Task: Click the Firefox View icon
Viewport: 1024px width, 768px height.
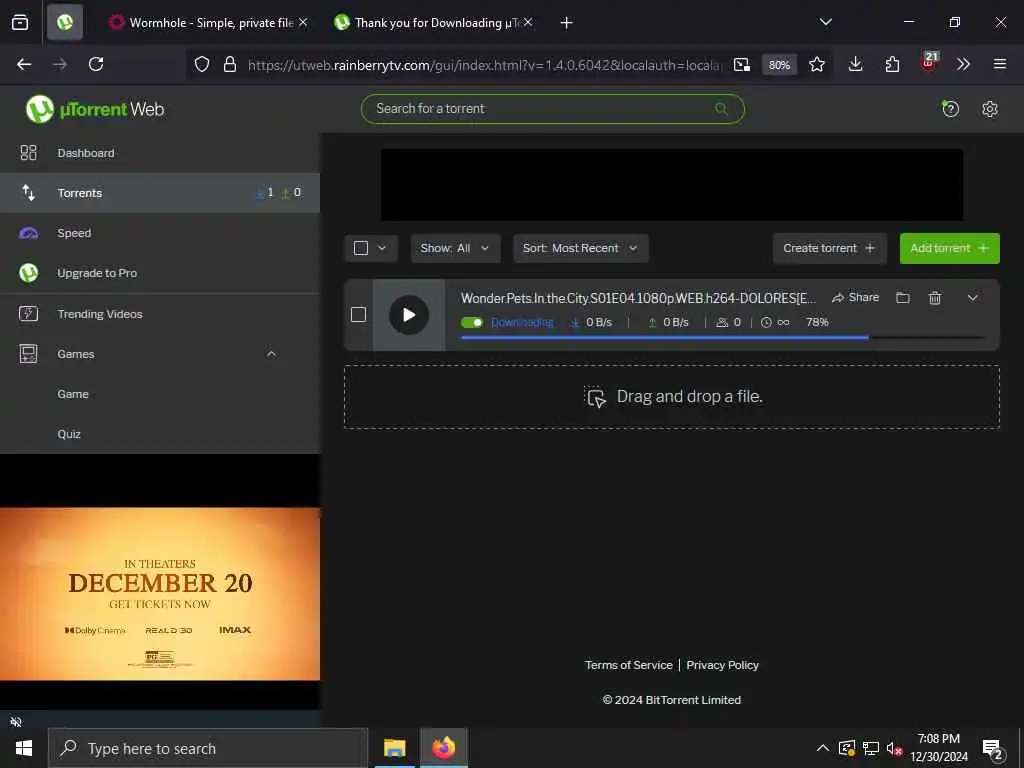Action: coord(20,23)
